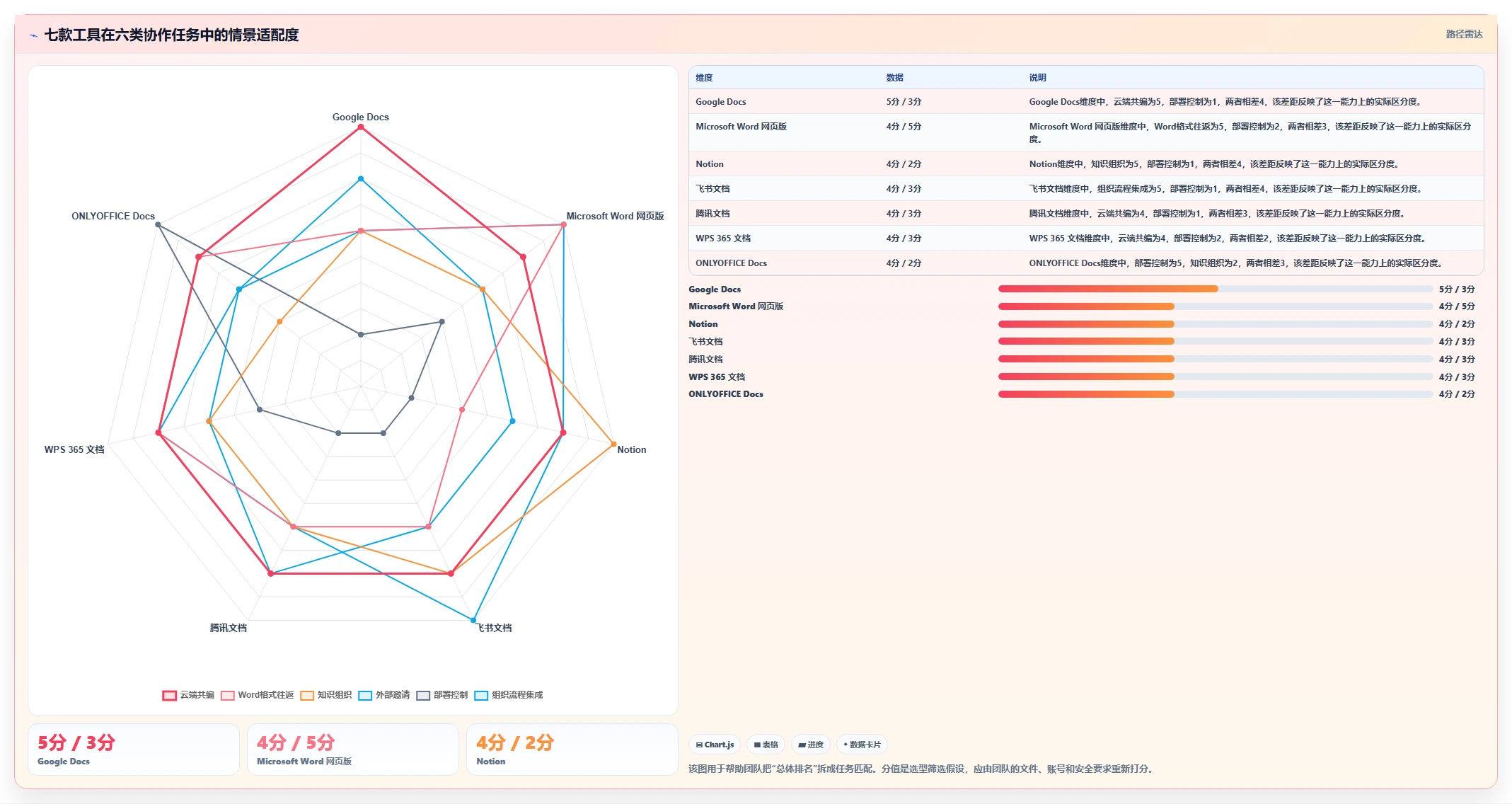The width and height of the screenshot is (1512, 804).
Task: Click the Microsoft Word 网页版 radar axis label
Action: coord(615,216)
